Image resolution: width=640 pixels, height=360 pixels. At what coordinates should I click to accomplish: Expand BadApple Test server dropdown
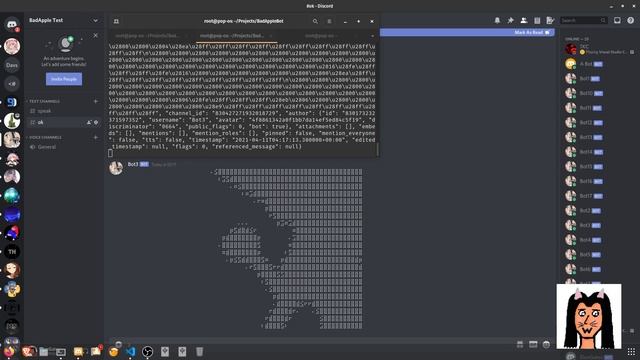coord(95,20)
